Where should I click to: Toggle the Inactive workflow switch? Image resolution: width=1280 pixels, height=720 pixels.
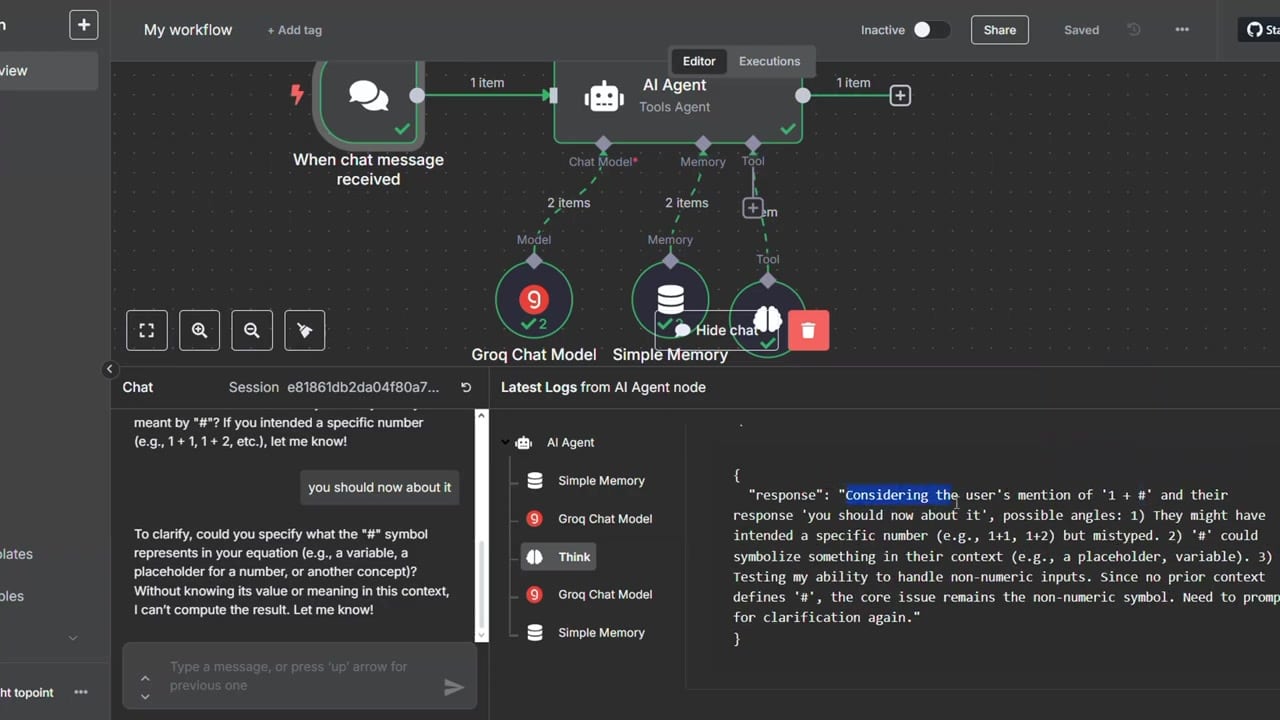[x=931, y=30]
